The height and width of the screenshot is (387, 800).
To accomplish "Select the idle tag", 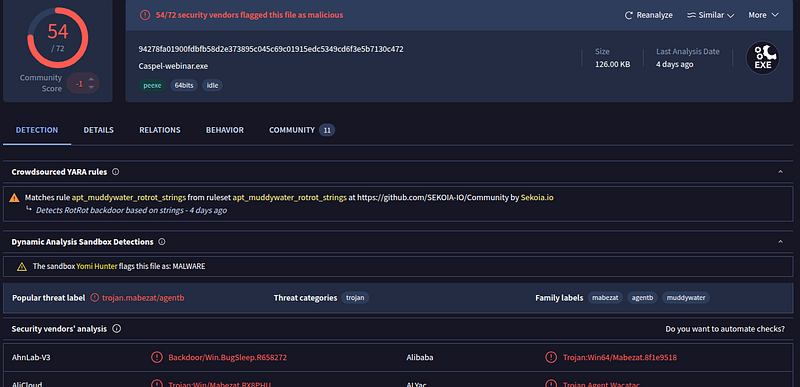I will tap(212, 86).
